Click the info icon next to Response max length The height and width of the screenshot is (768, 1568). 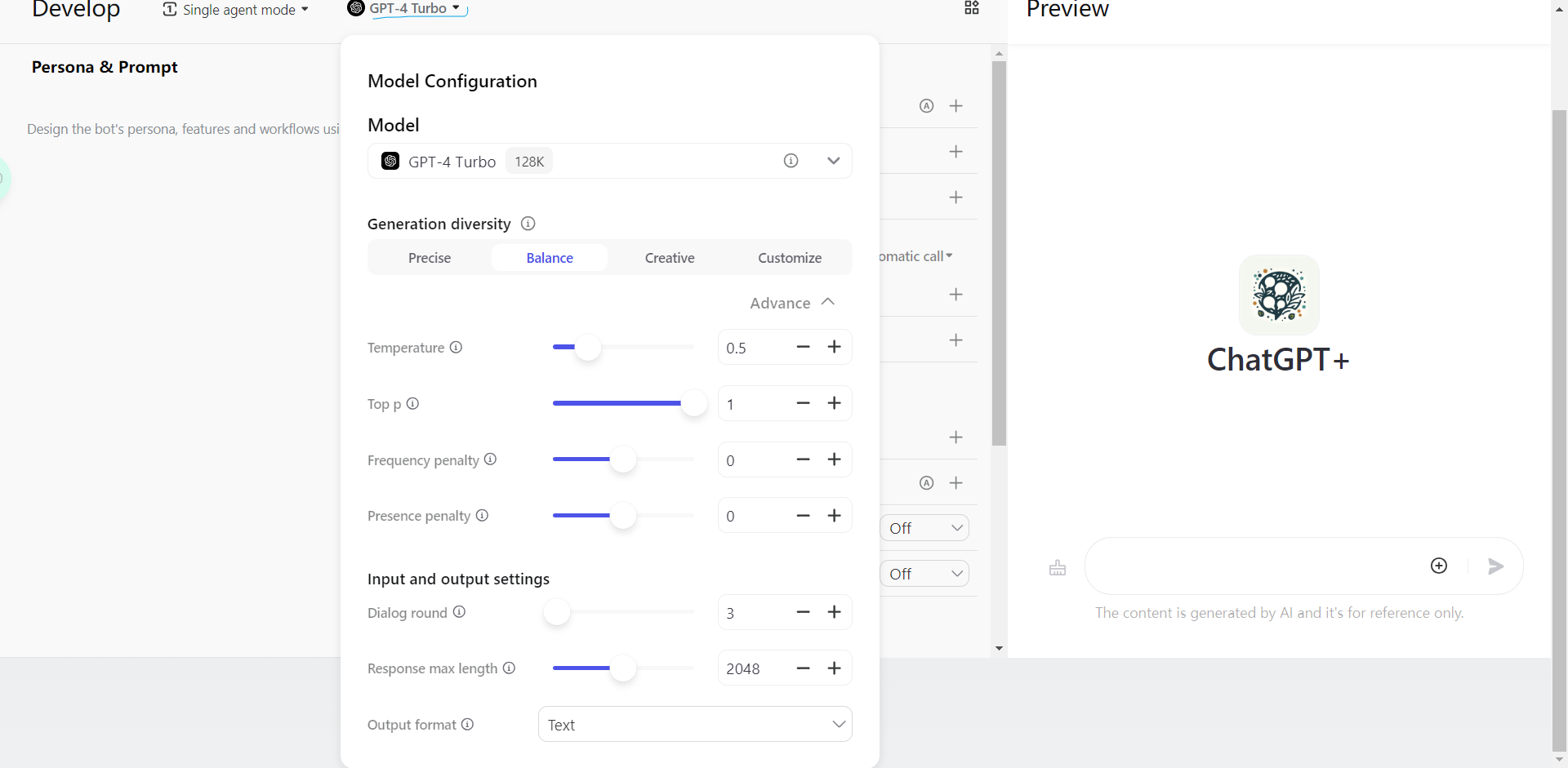pos(509,668)
